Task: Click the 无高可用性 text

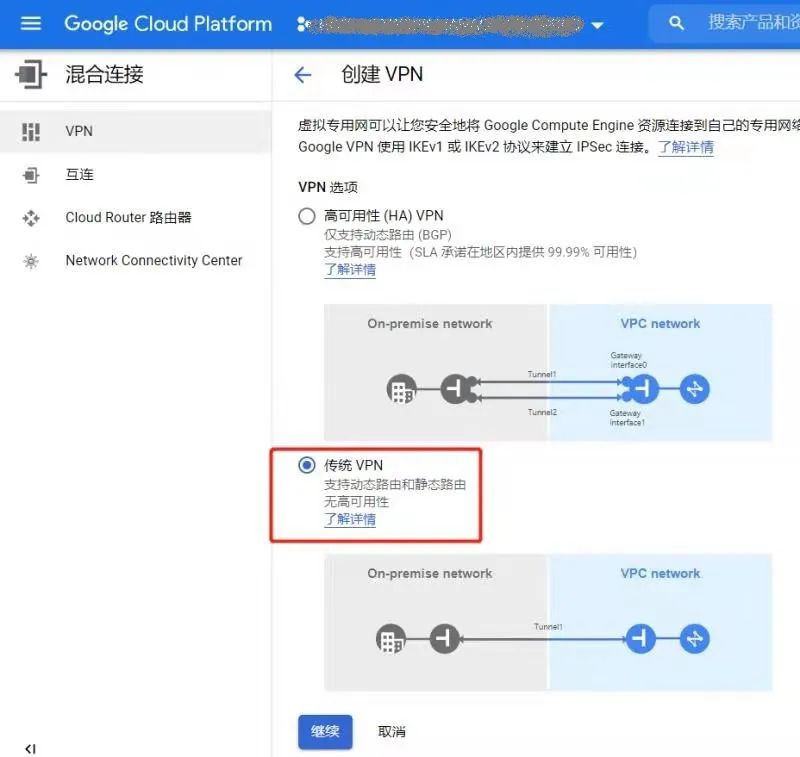Action: (357, 502)
